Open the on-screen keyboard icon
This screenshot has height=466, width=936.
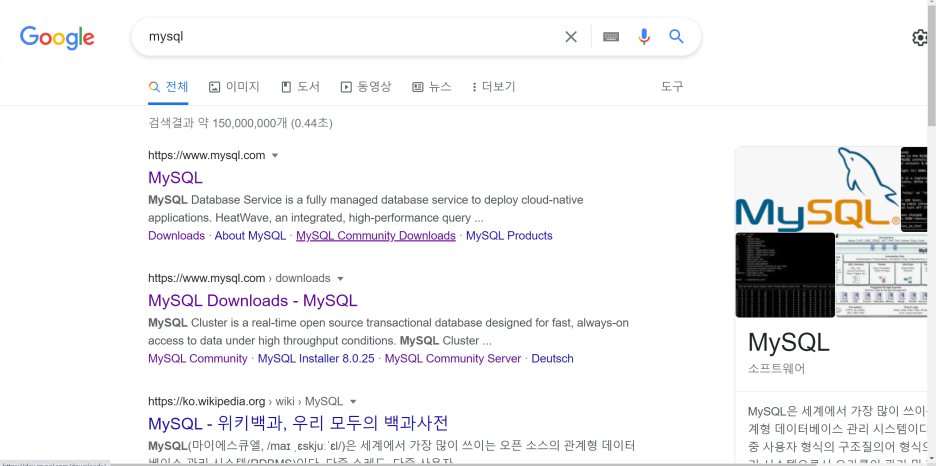pos(611,37)
